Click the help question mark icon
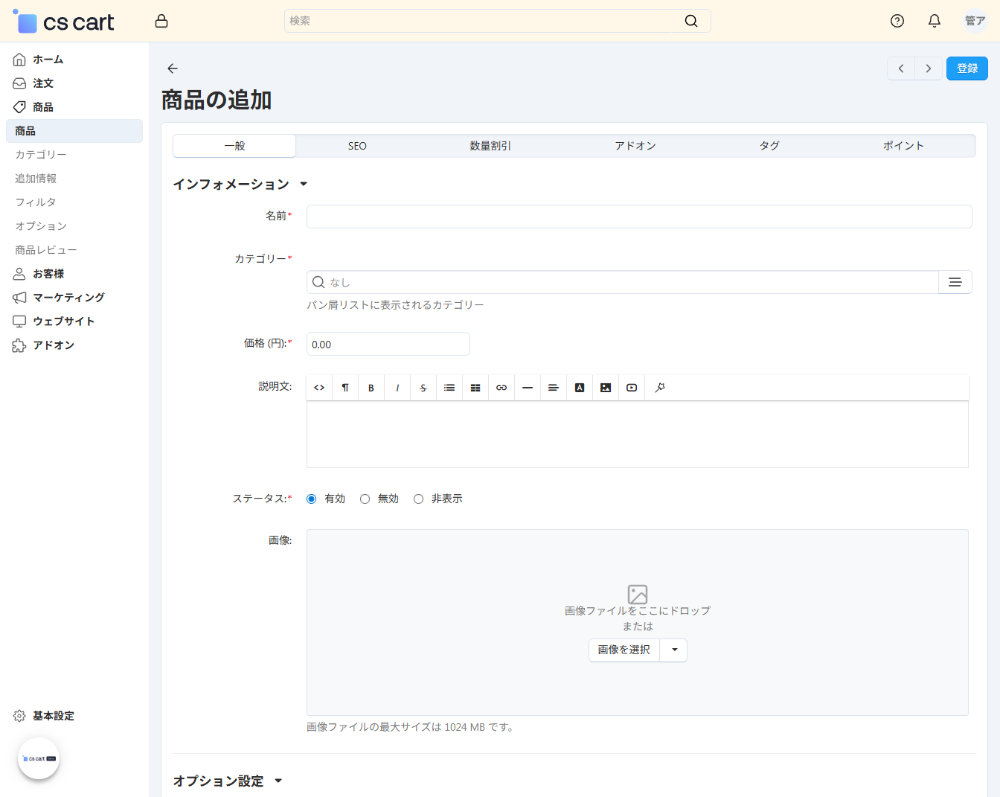 [x=897, y=20]
